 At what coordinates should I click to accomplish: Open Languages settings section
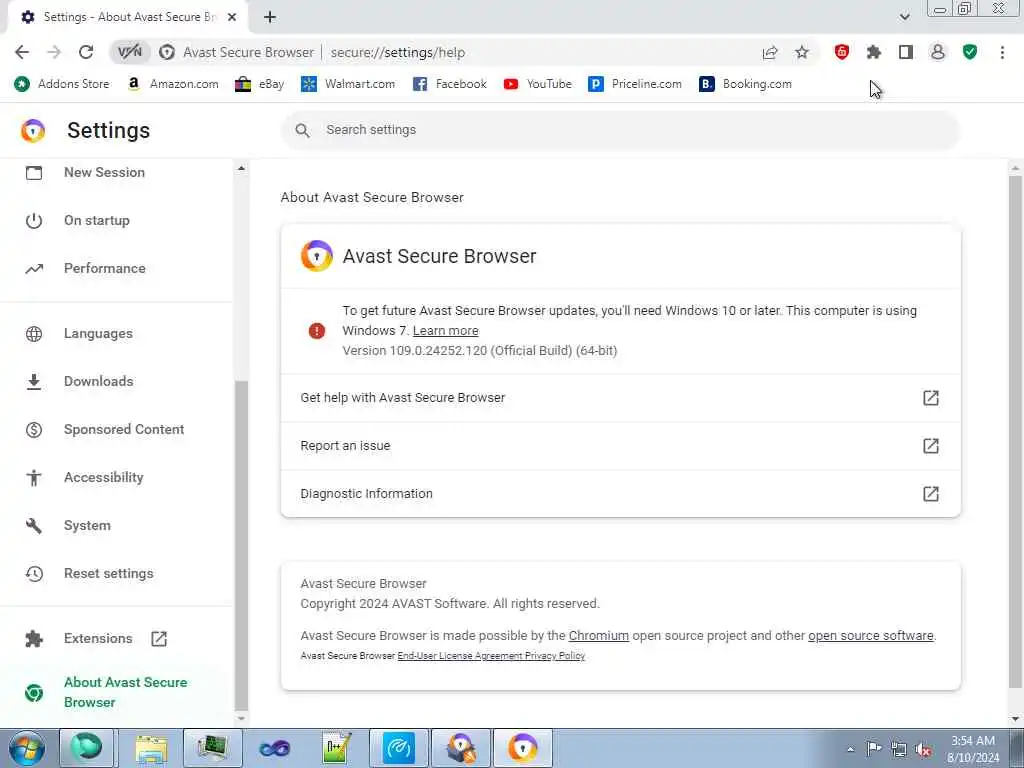coord(98,334)
